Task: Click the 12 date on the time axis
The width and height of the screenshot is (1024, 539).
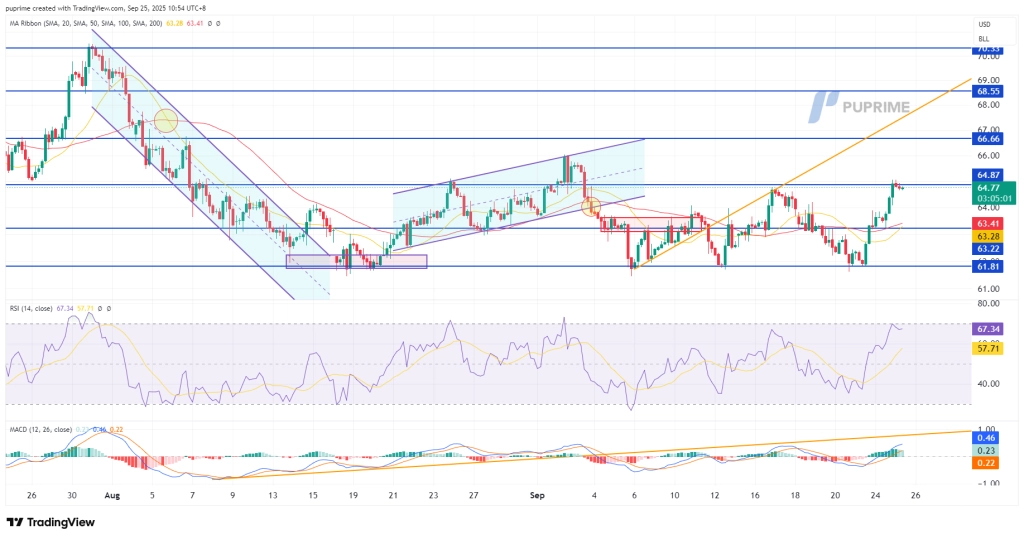Action: coord(715,496)
